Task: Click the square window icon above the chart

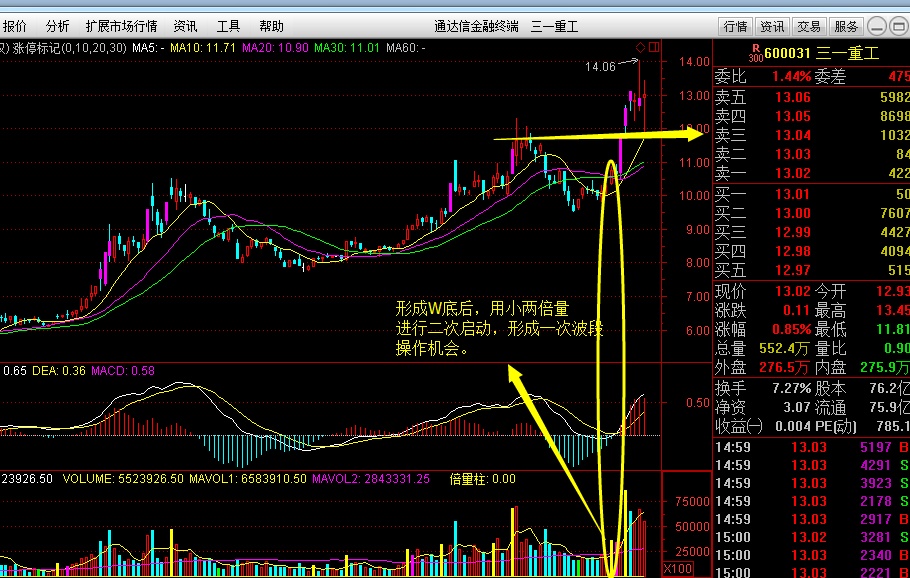Action: (654, 47)
